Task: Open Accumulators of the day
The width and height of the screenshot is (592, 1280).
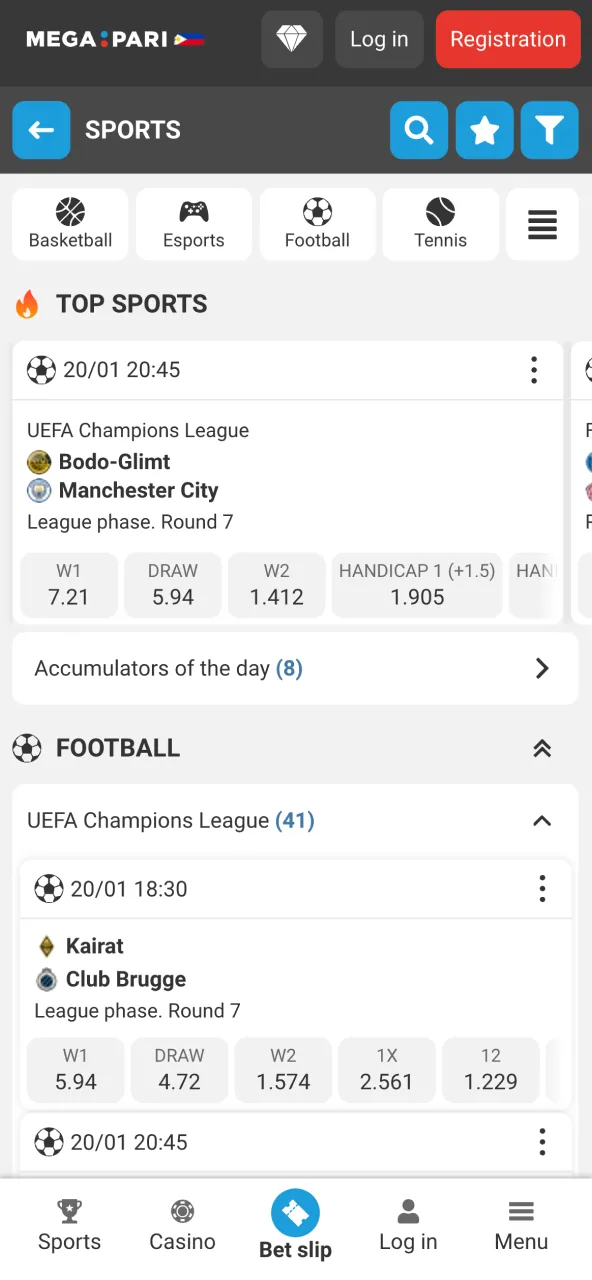Action: click(295, 668)
